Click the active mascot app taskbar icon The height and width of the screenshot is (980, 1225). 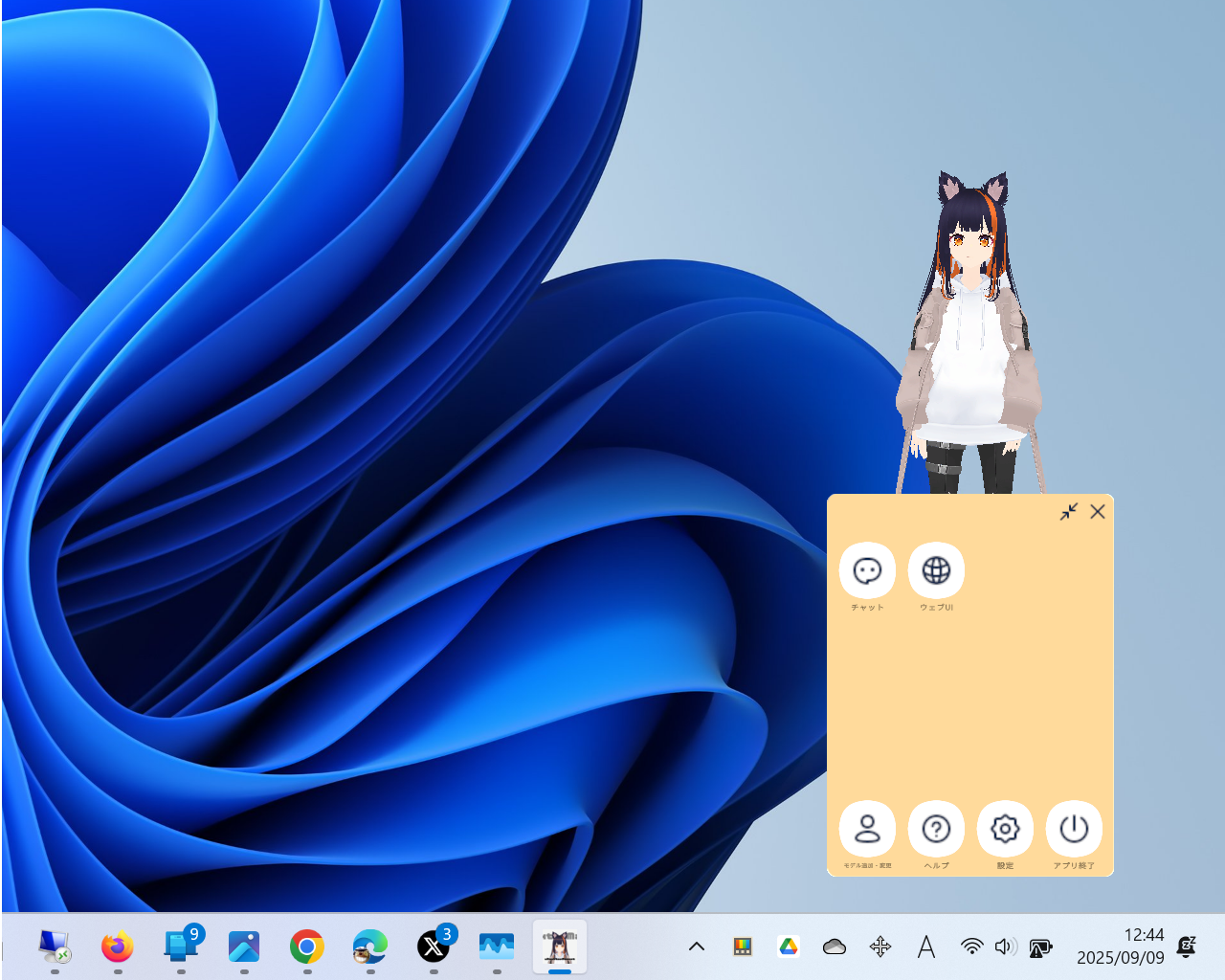560,947
